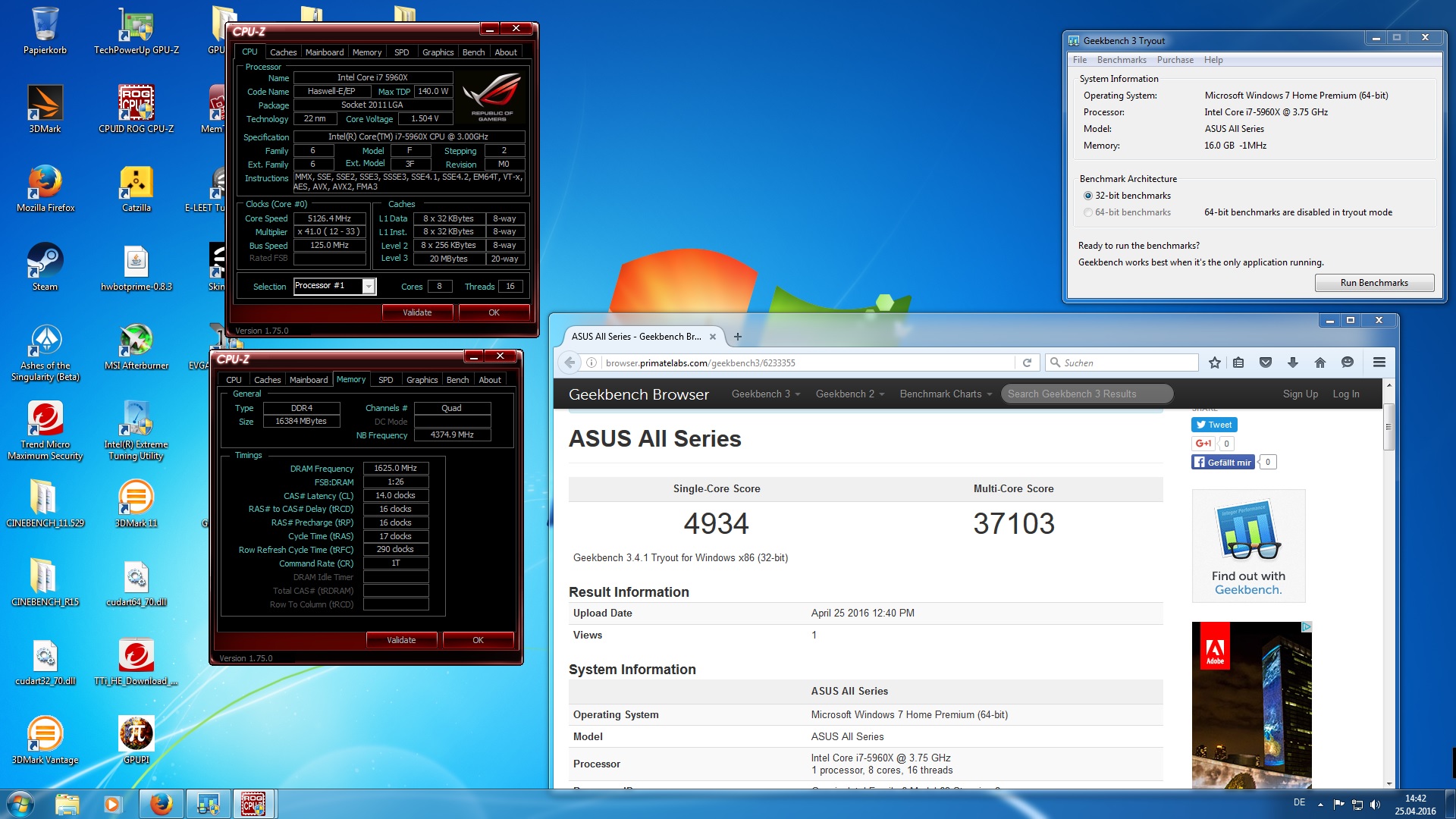Open Graphics tab in lower CPU-Z window
This screenshot has height=819, width=1456.
click(x=422, y=380)
